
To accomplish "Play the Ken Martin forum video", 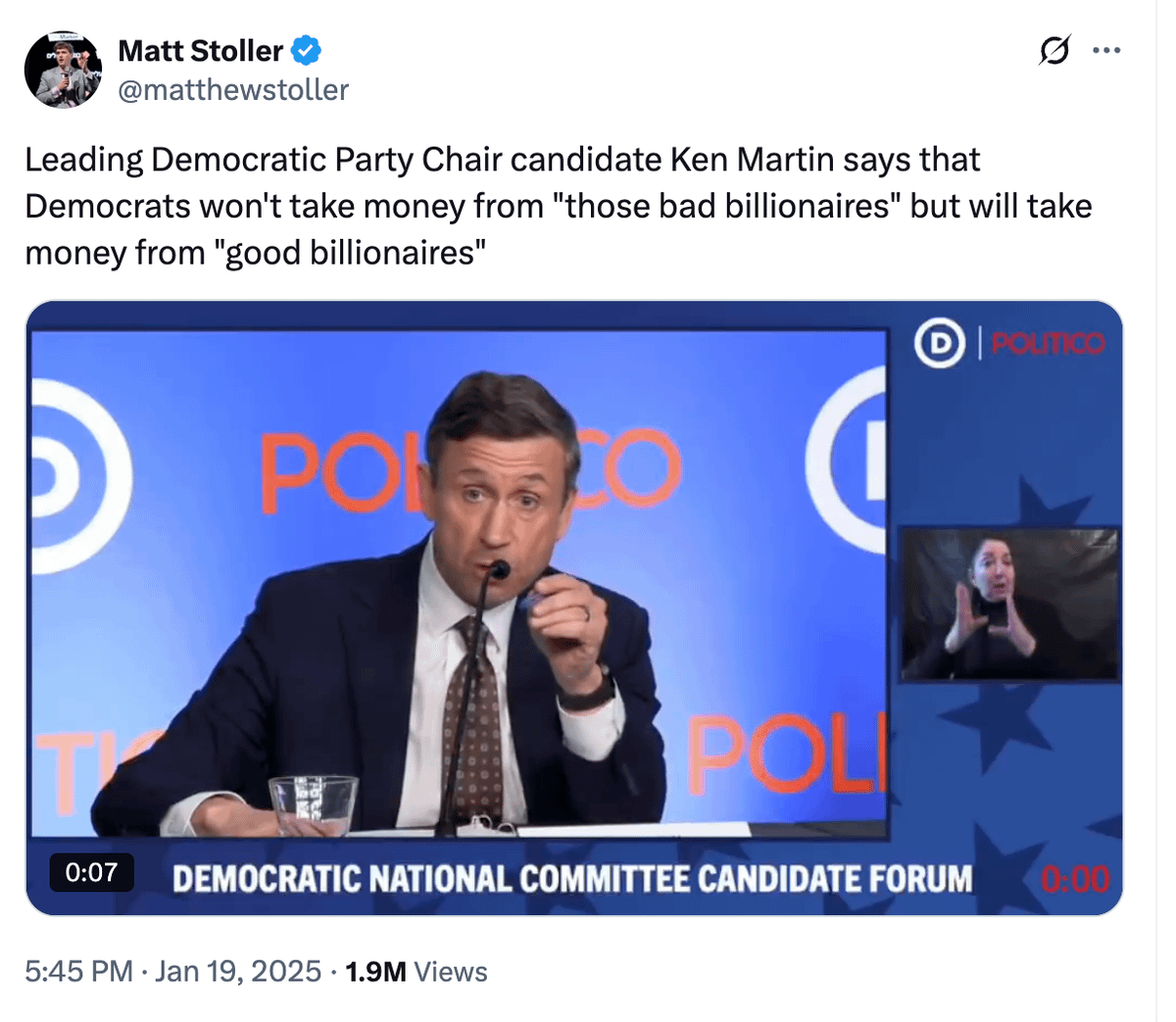I will pyautogui.click(x=573, y=608).
